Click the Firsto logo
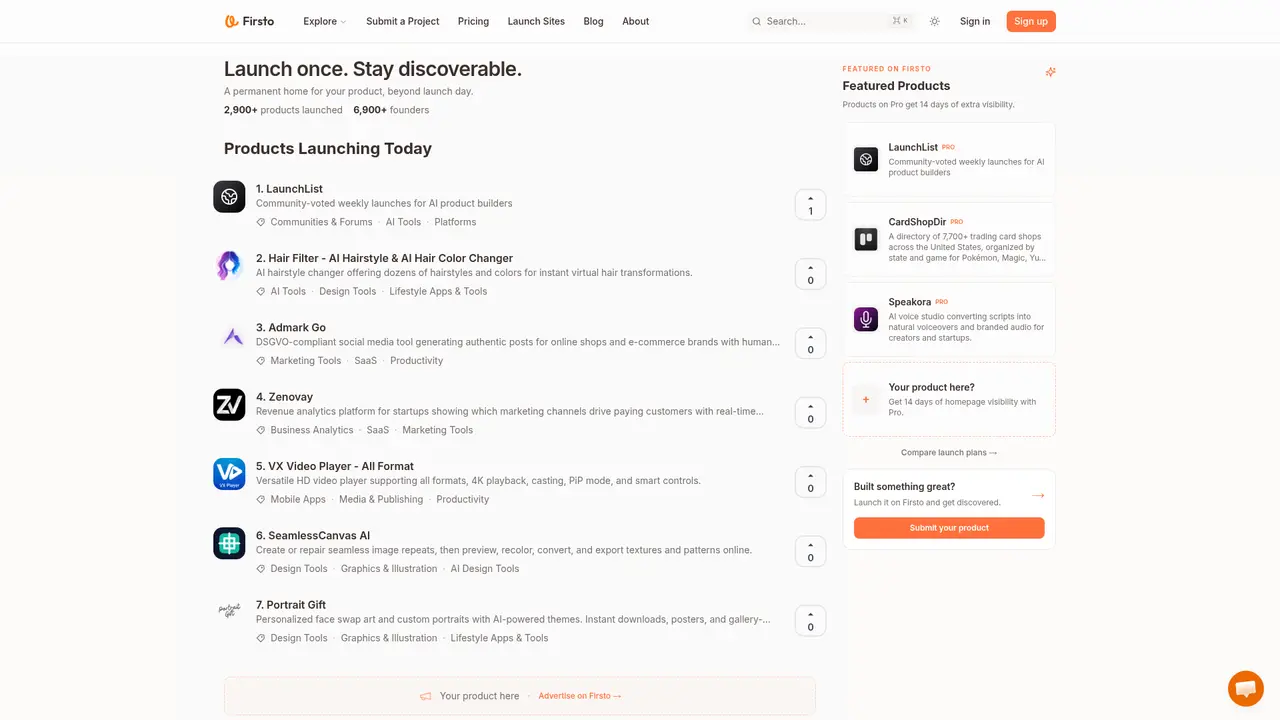1280x720 pixels. [x=249, y=21]
